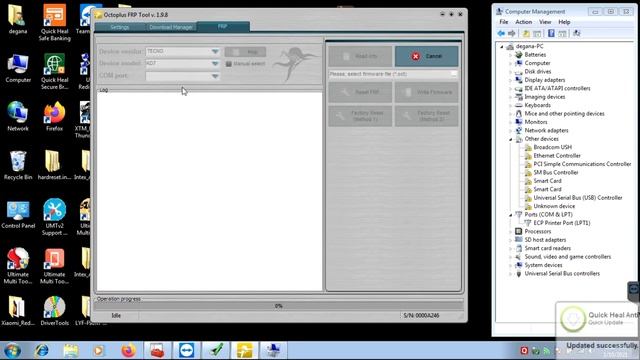
Task: Open Control Panel desktop shortcut
Action: point(18,214)
